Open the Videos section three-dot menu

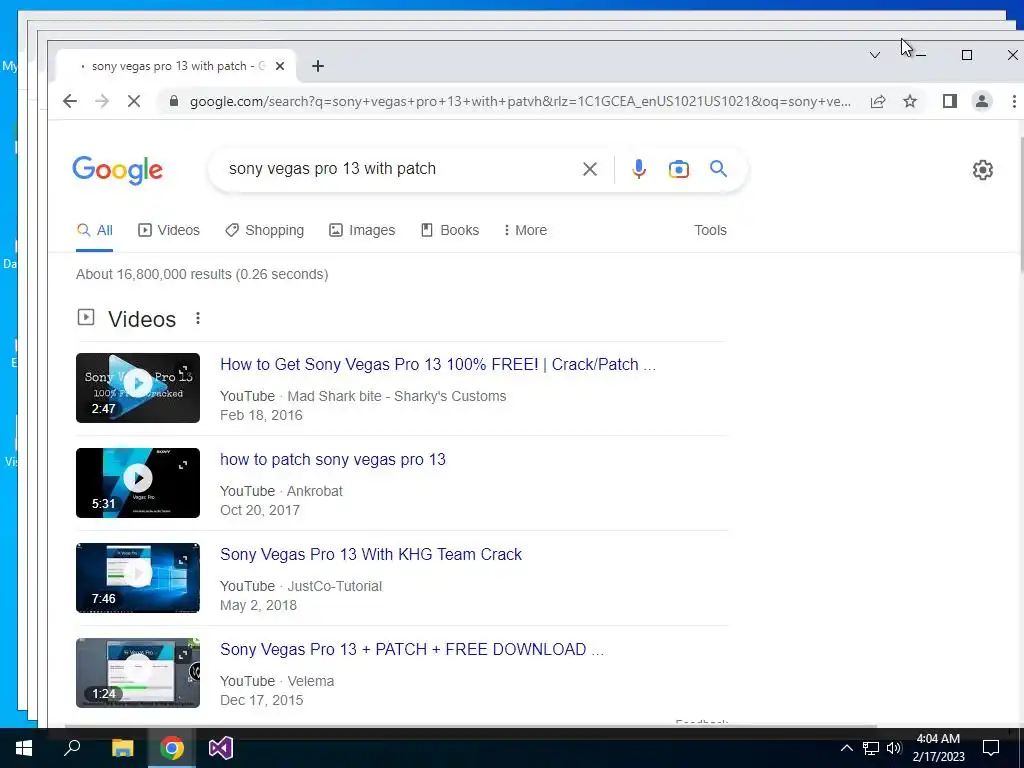point(197,318)
